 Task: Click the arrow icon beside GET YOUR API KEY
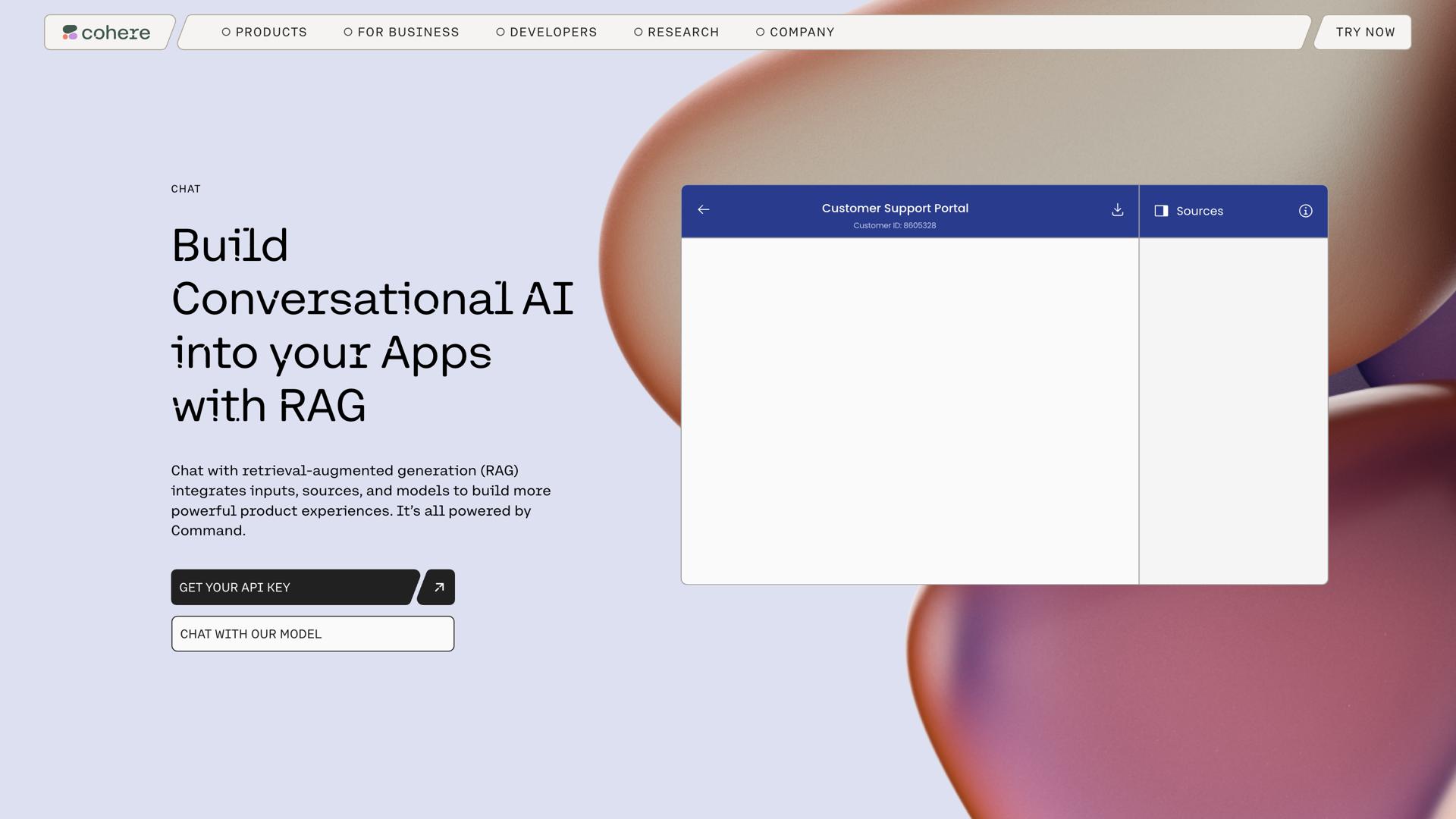pos(438,588)
